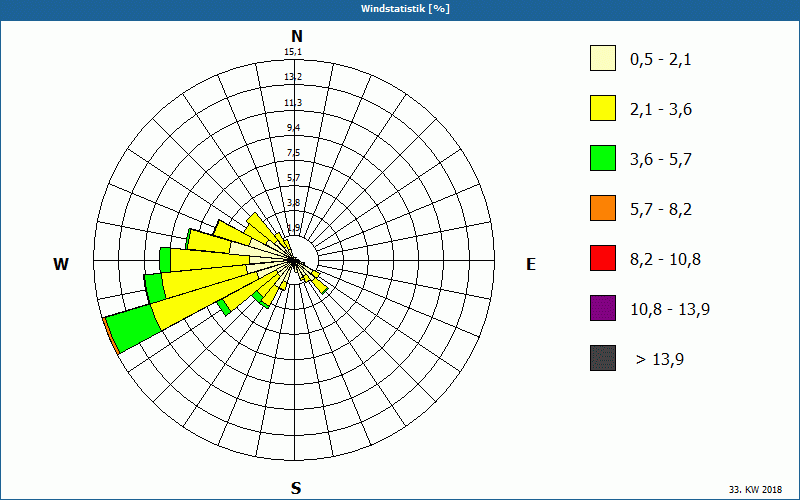Screen dimensions: 800x500
Task: Click the orange tip of the longest wind bar
Action: [111, 336]
